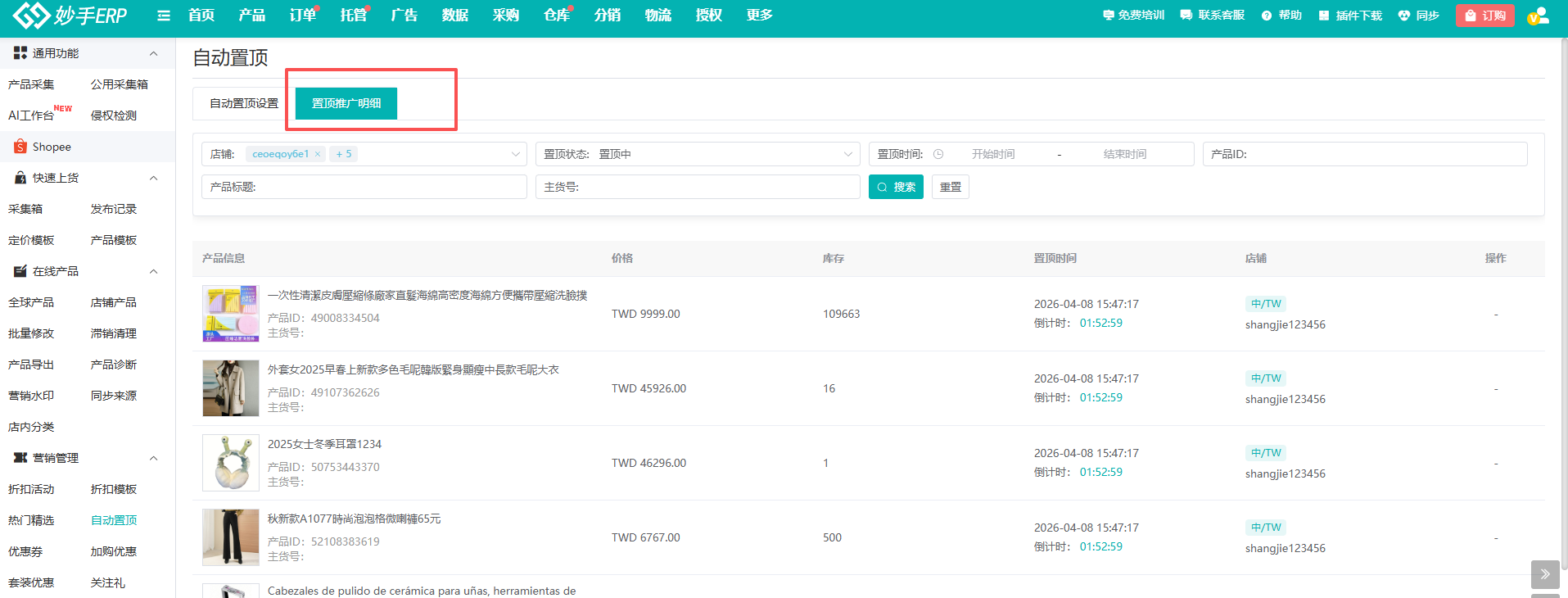Screen dimensions: 1568x598
Task: Collapse the 在线产品 section
Action: 153,271
